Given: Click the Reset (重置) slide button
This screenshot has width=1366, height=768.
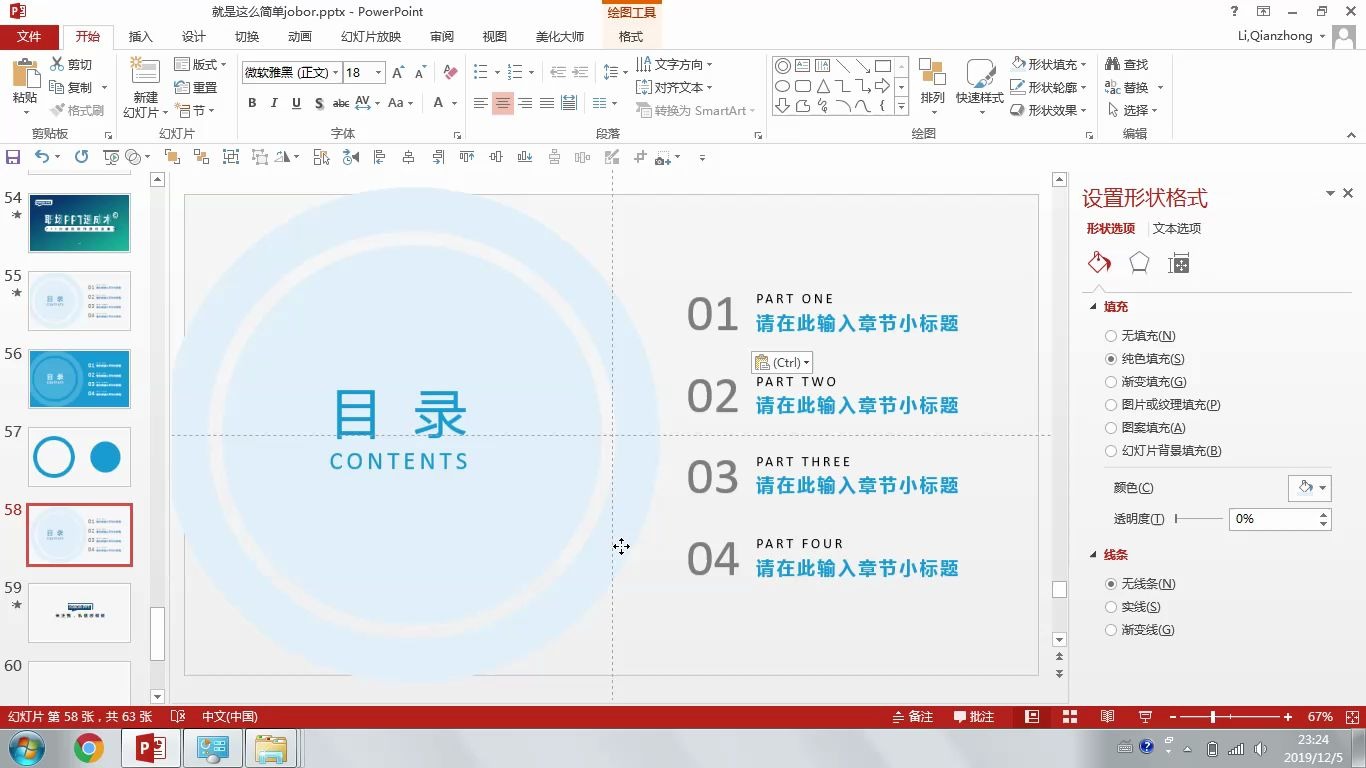Looking at the screenshot, I should (196, 87).
